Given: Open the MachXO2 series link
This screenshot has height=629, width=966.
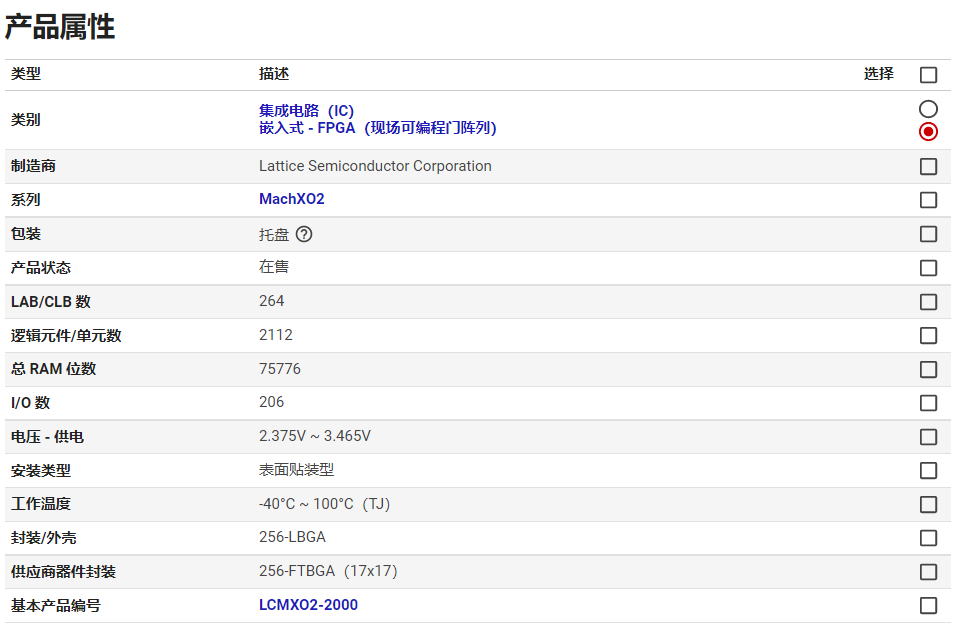Looking at the screenshot, I should tap(291, 199).
